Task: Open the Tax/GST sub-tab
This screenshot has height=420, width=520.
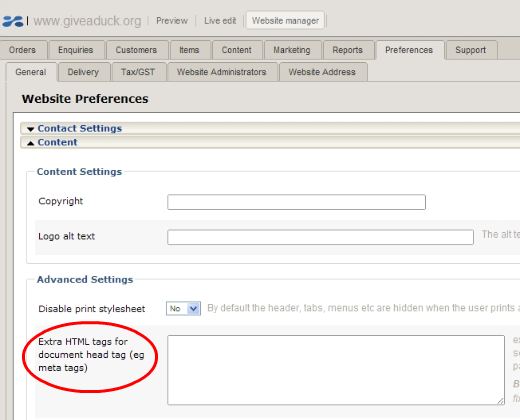Action: click(138, 72)
